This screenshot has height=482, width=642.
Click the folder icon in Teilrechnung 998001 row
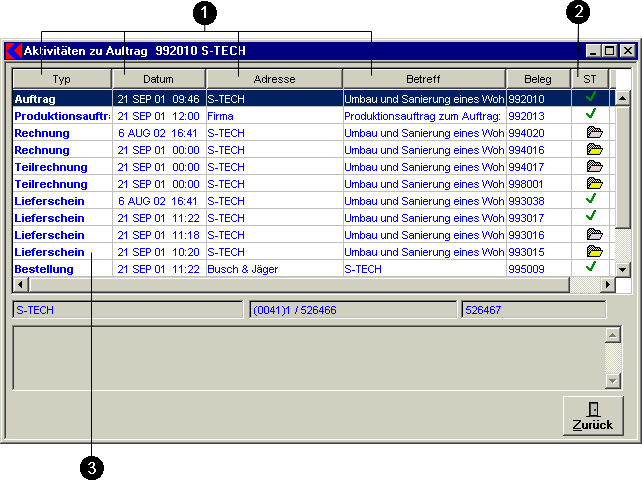594,183
